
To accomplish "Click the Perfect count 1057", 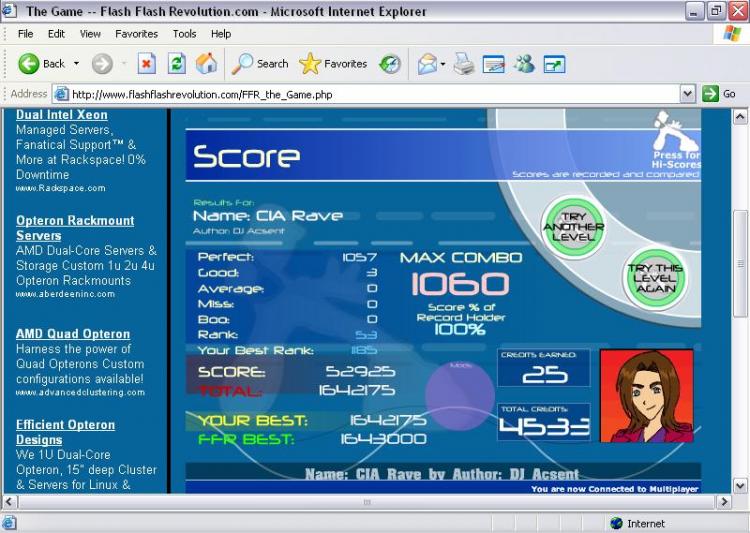I will (359, 257).
